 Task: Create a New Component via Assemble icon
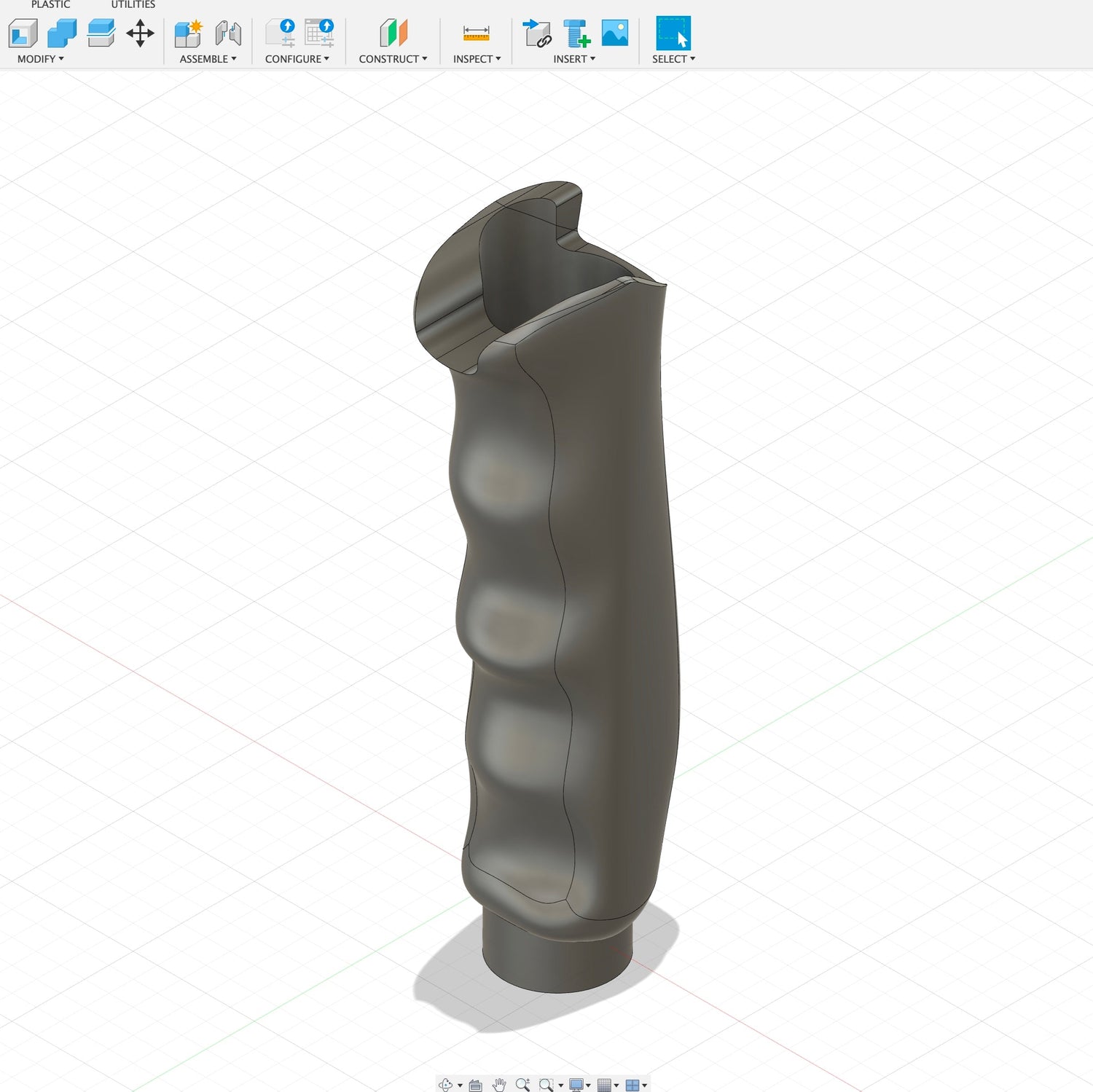click(x=189, y=34)
